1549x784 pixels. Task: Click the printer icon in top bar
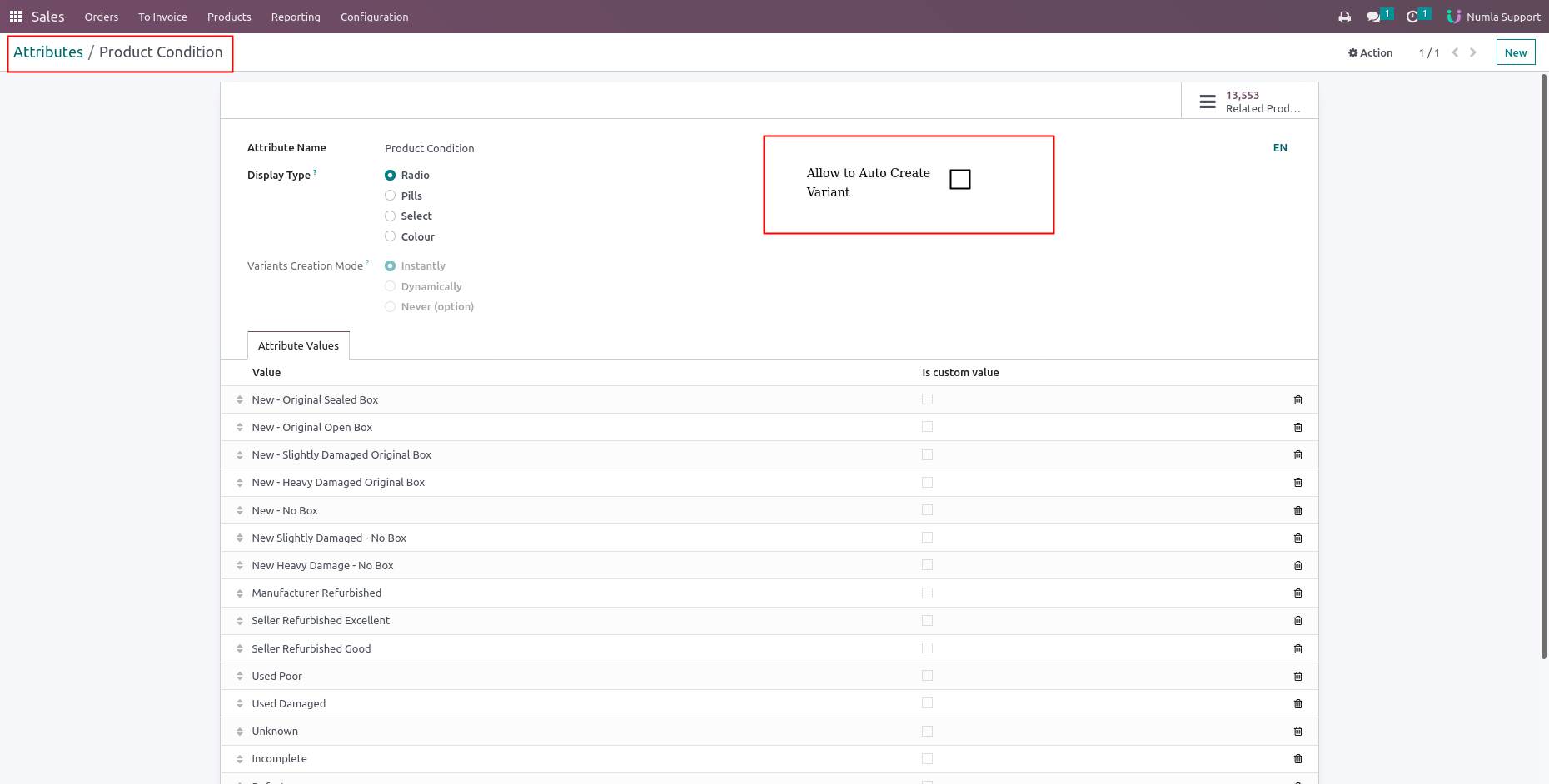1344,17
